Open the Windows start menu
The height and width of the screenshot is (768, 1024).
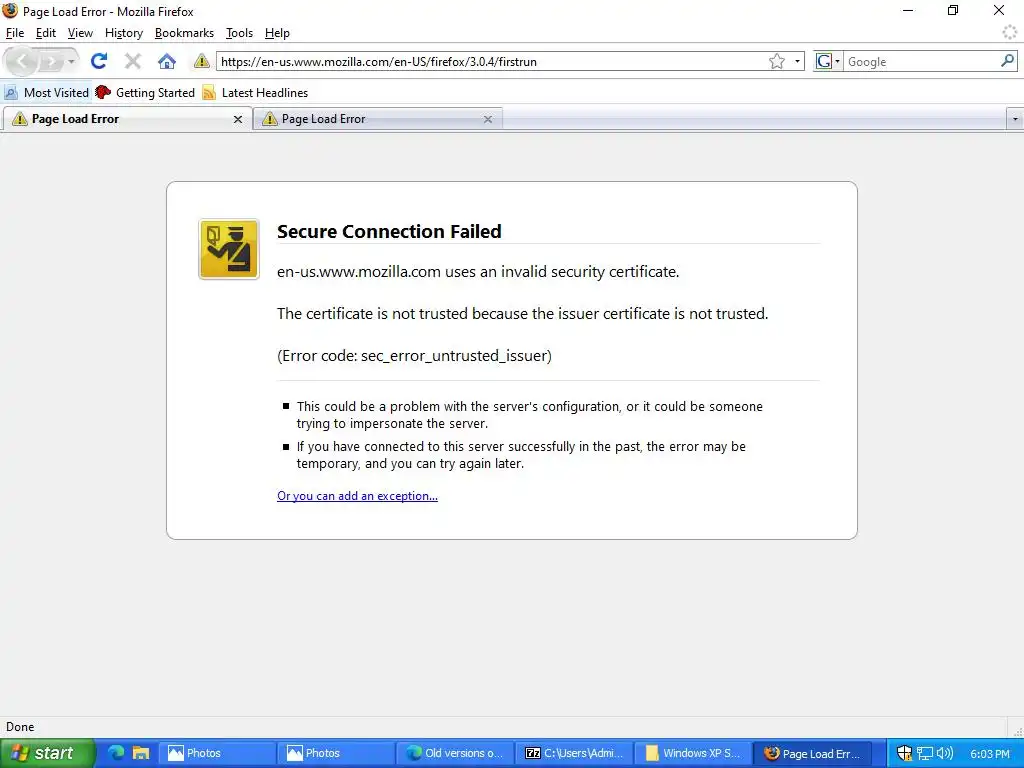pos(48,753)
